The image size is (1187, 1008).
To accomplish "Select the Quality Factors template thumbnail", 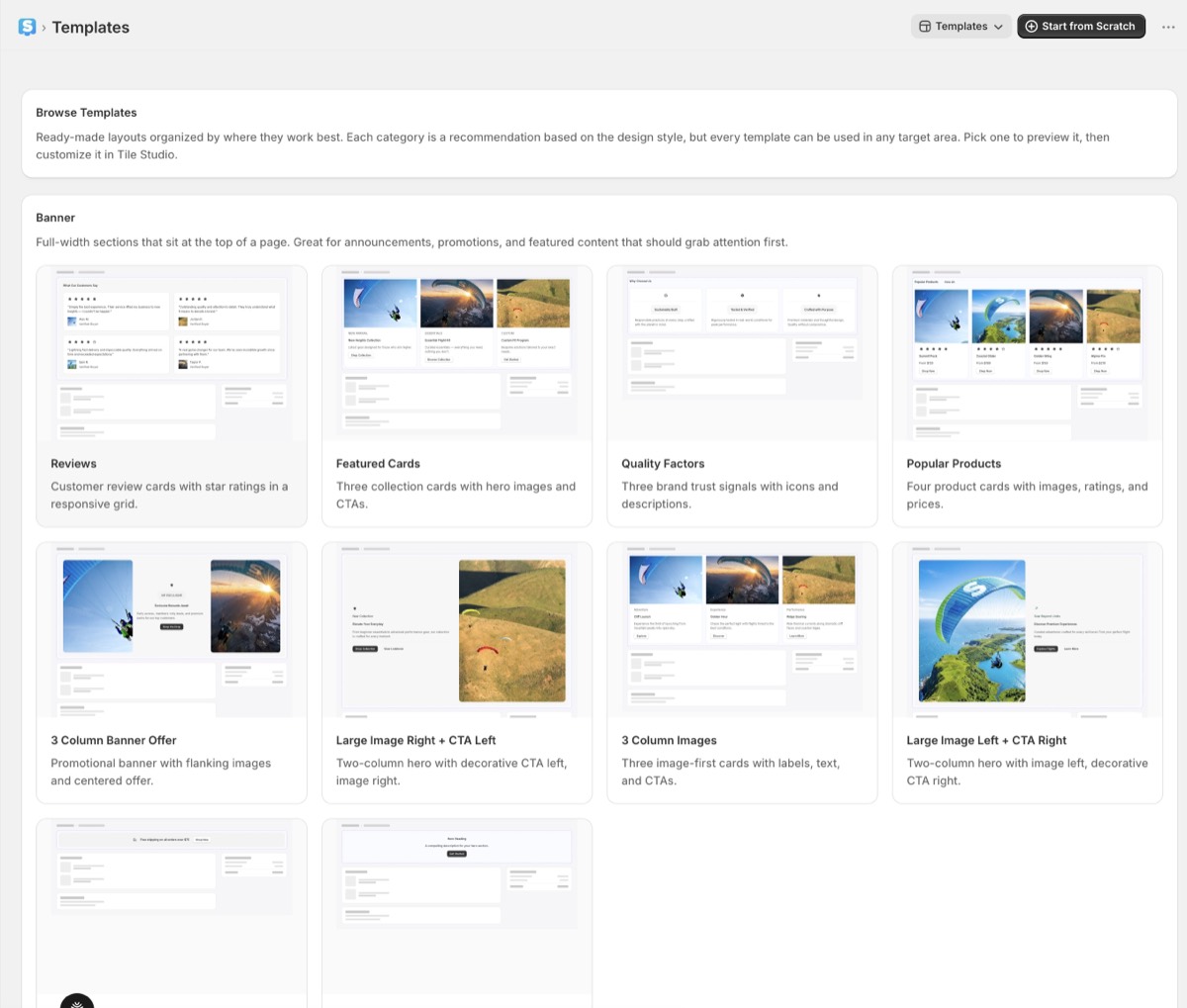I will (742, 353).
